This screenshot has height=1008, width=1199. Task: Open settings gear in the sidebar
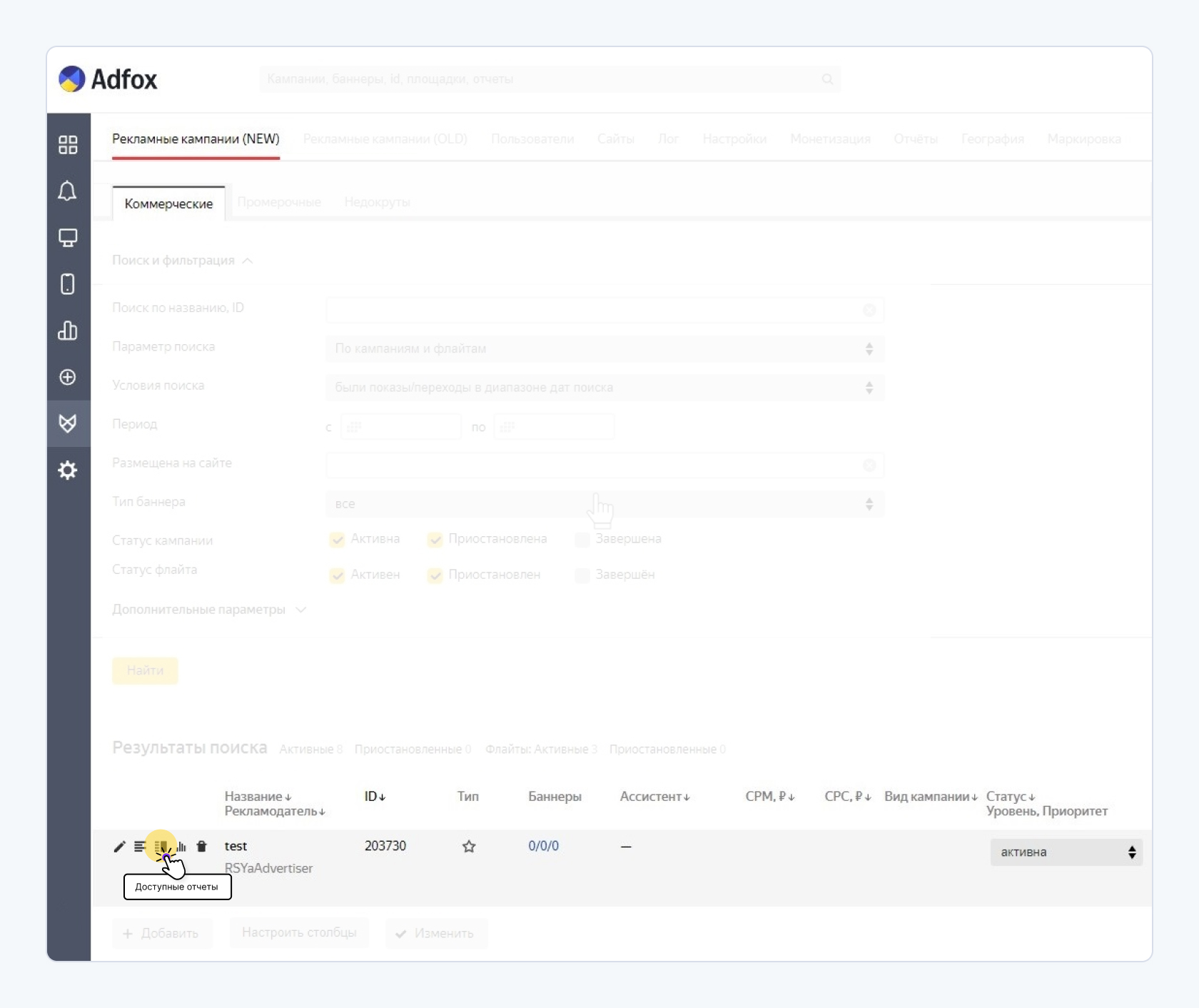click(x=68, y=470)
